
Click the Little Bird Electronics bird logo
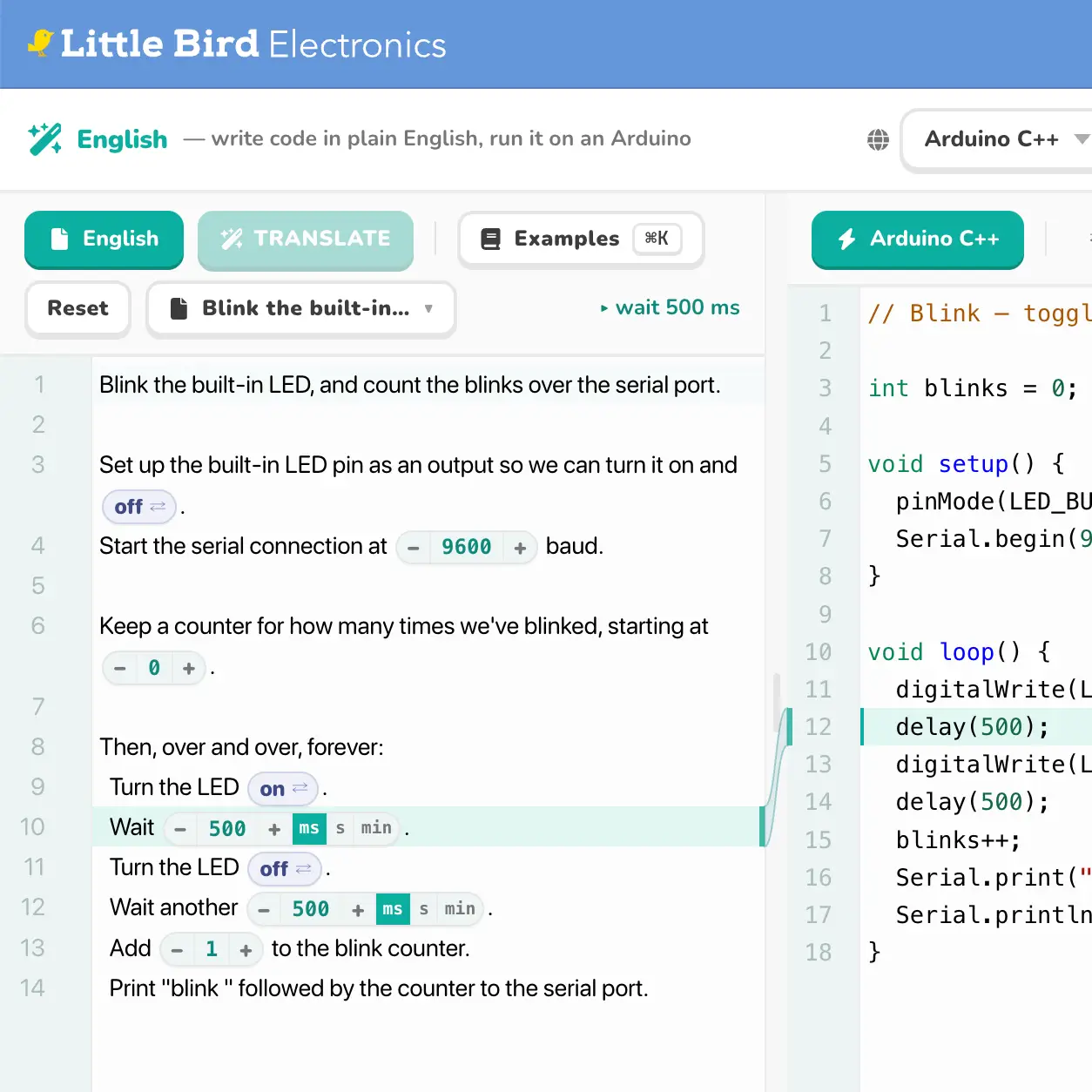click(x=40, y=43)
